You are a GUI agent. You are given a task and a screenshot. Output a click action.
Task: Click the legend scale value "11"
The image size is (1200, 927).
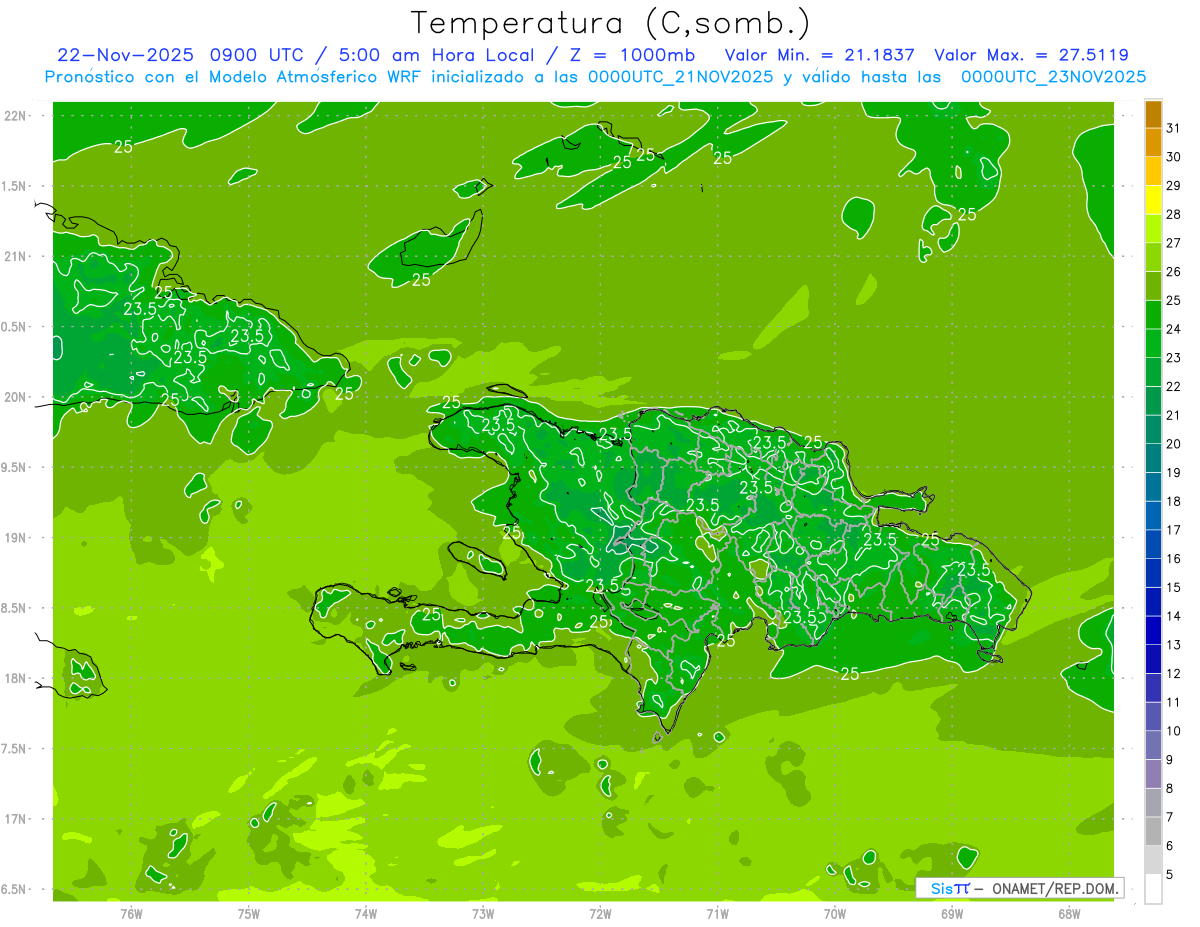click(1174, 703)
